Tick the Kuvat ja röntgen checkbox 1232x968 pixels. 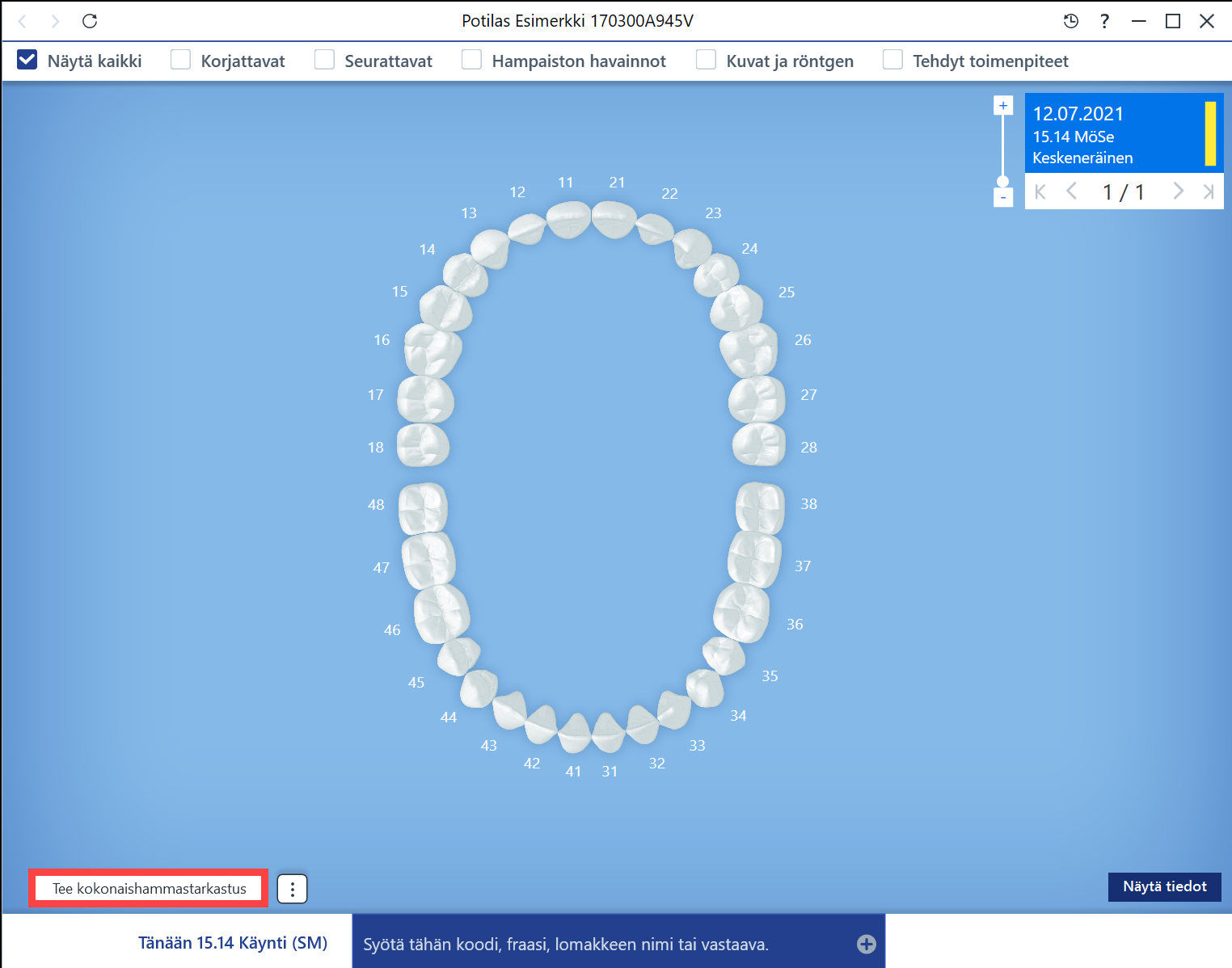pyautogui.click(x=706, y=60)
